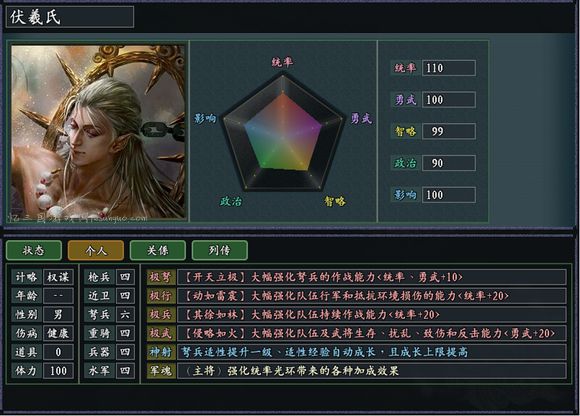Click the 弩兵 aptitude level 六
This screenshot has width=580, height=416.
pos(125,315)
